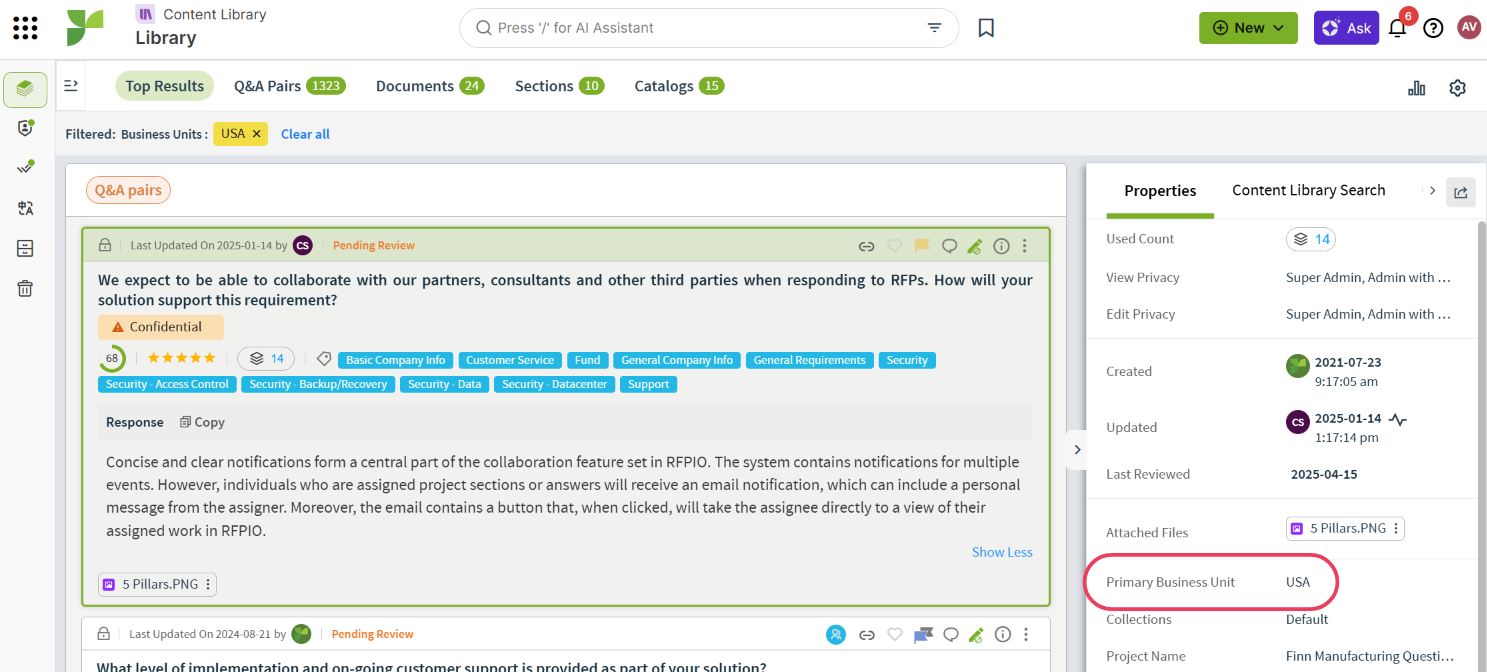Switch to the Top Results tab
The height and width of the screenshot is (672, 1487).
[165, 86]
